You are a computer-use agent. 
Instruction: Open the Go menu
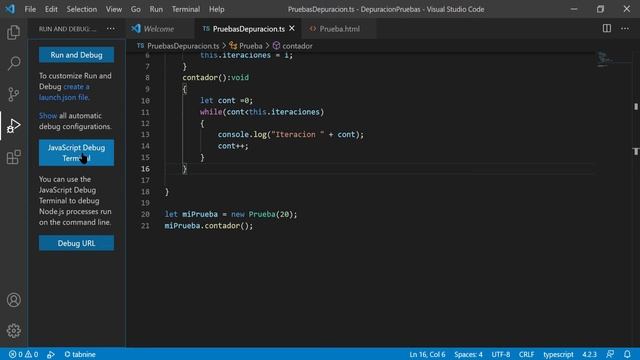pos(136,9)
